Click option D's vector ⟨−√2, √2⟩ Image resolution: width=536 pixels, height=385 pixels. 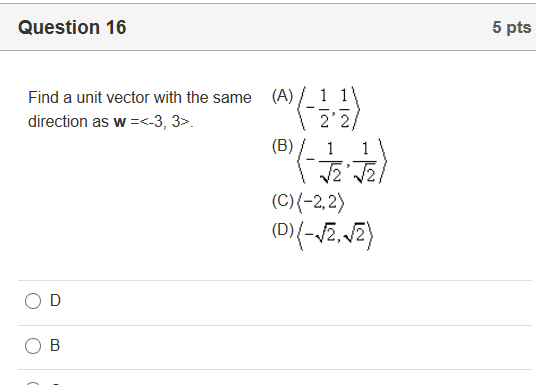coord(335,236)
